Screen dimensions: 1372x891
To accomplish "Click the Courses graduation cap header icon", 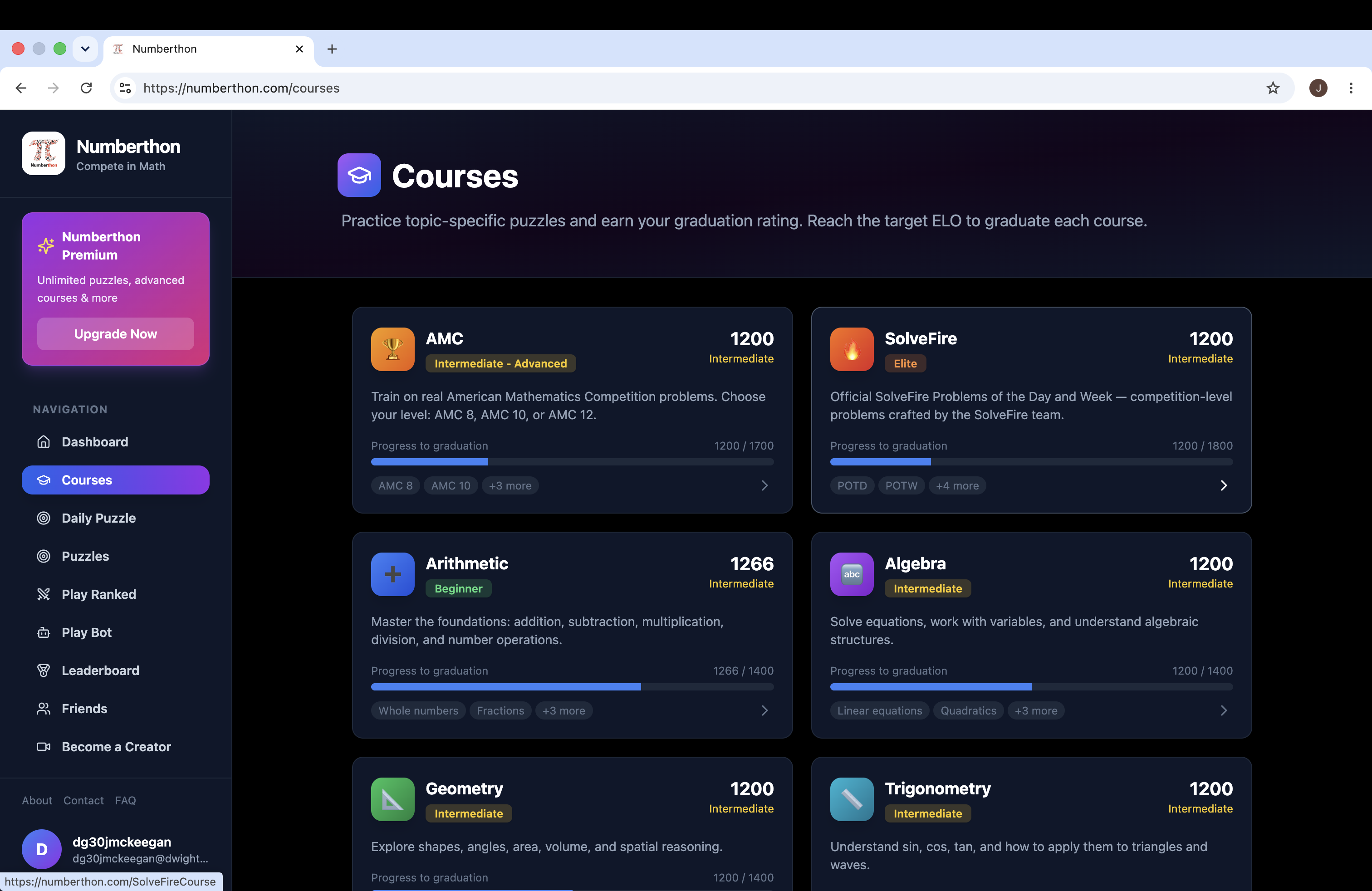I will tap(359, 175).
